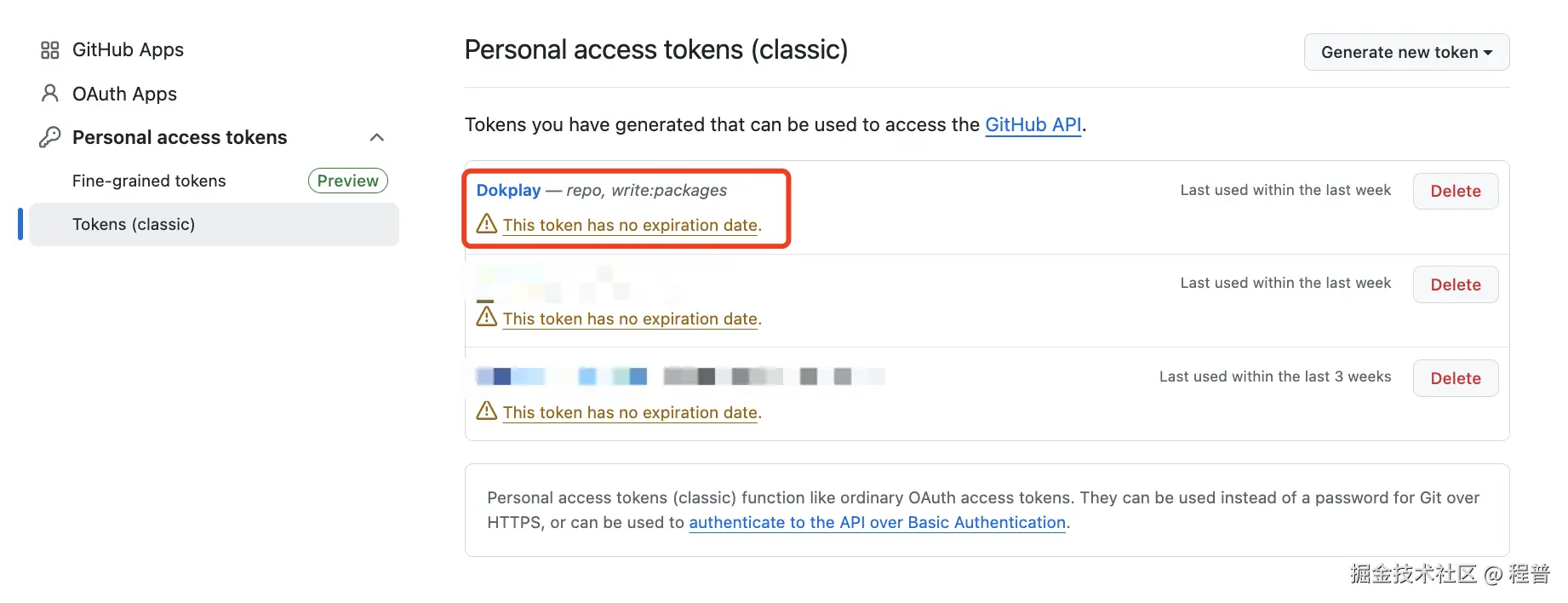The image size is (1568, 603).
Task: Click Dokplay's no expiration date warning link
Action: click(x=631, y=225)
